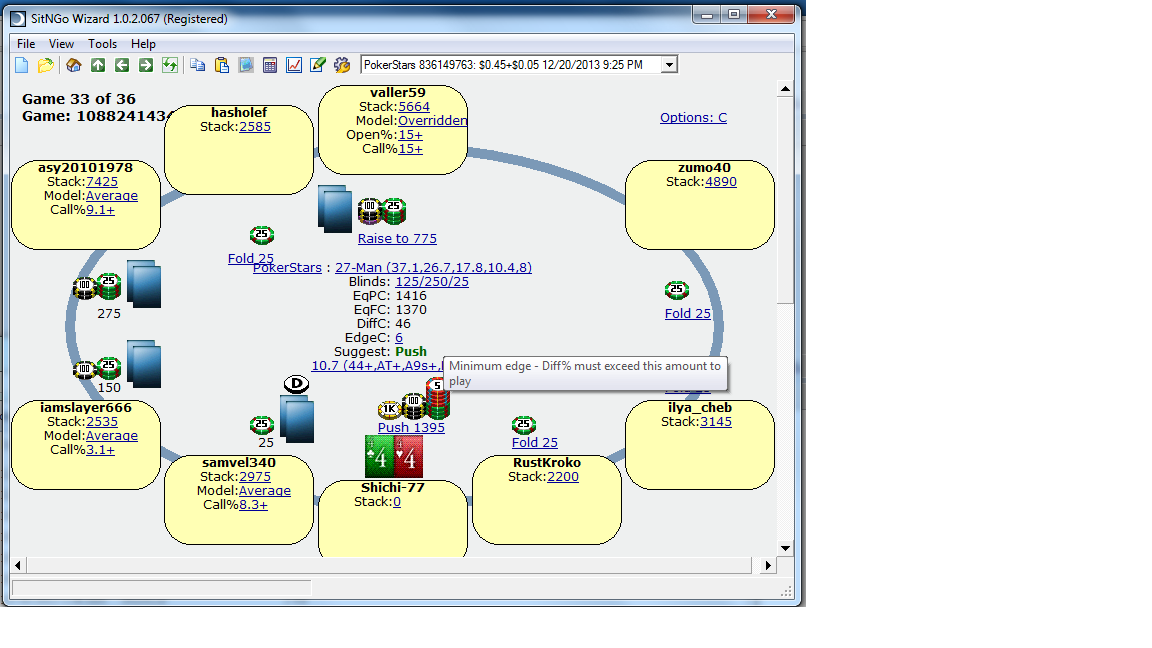The width and height of the screenshot is (1152, 648).
Task: Change valler59's Call% 15+ range
Action: [411, 149]
